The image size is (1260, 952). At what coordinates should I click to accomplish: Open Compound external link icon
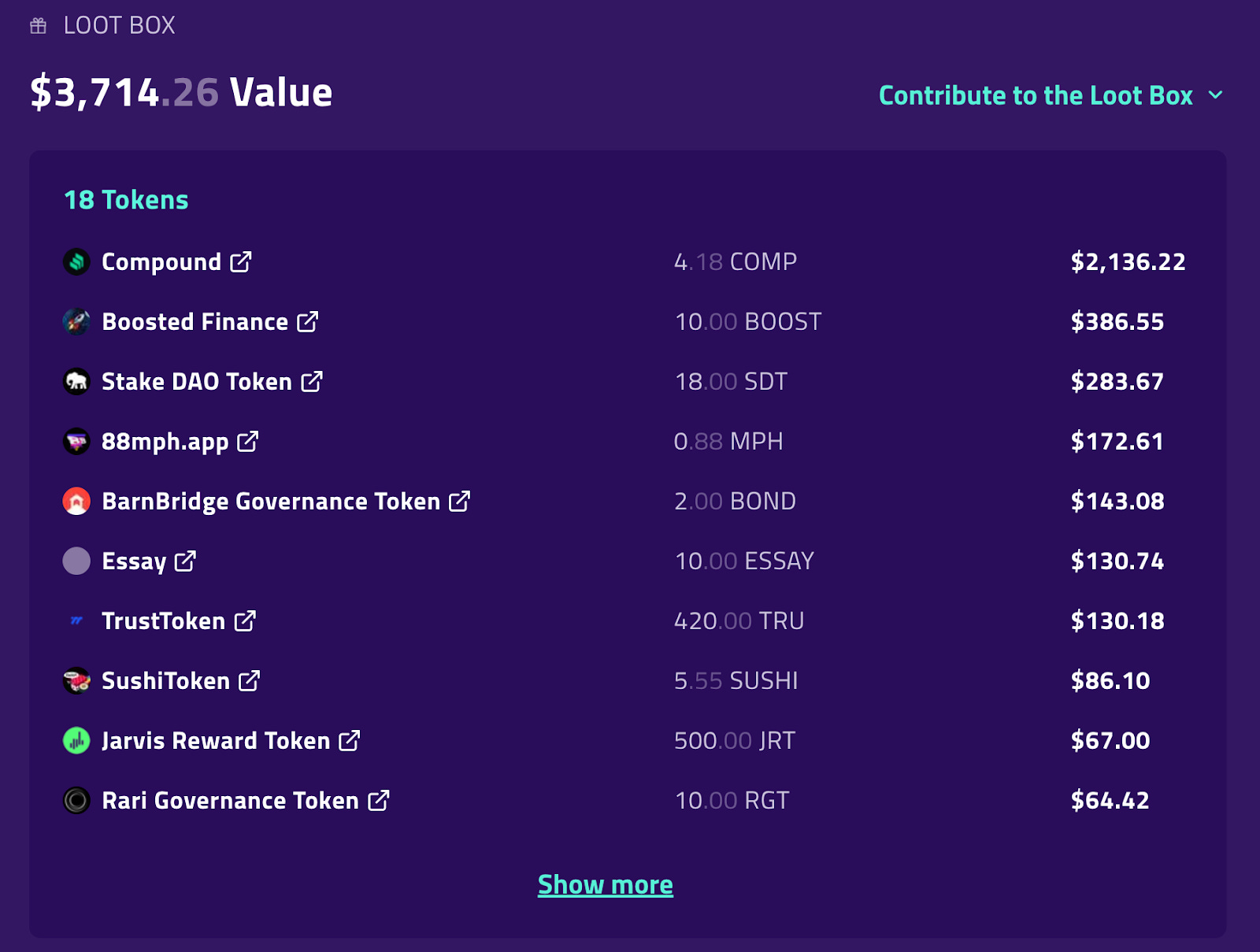pos(241,261)
